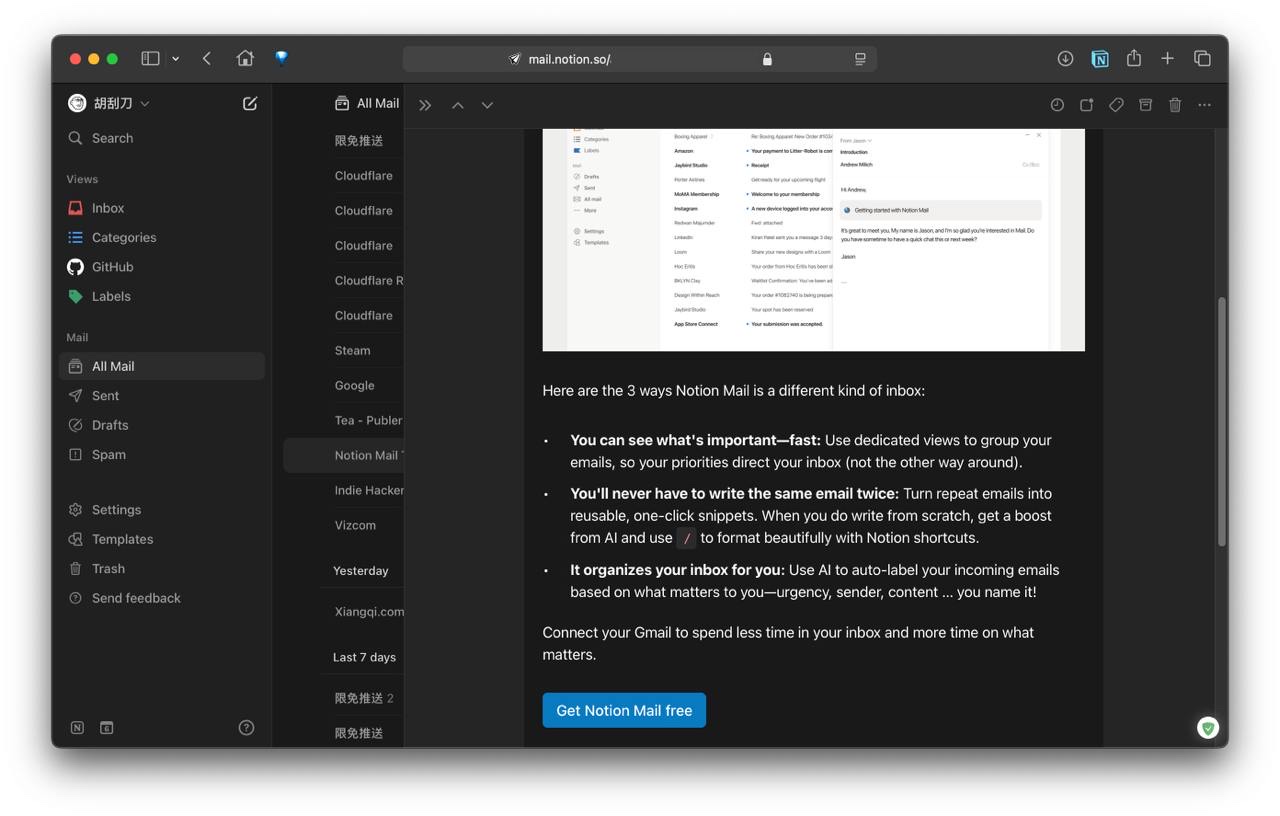Open the Spam folder
The image size is (1280, 816).
click(162, 454)
